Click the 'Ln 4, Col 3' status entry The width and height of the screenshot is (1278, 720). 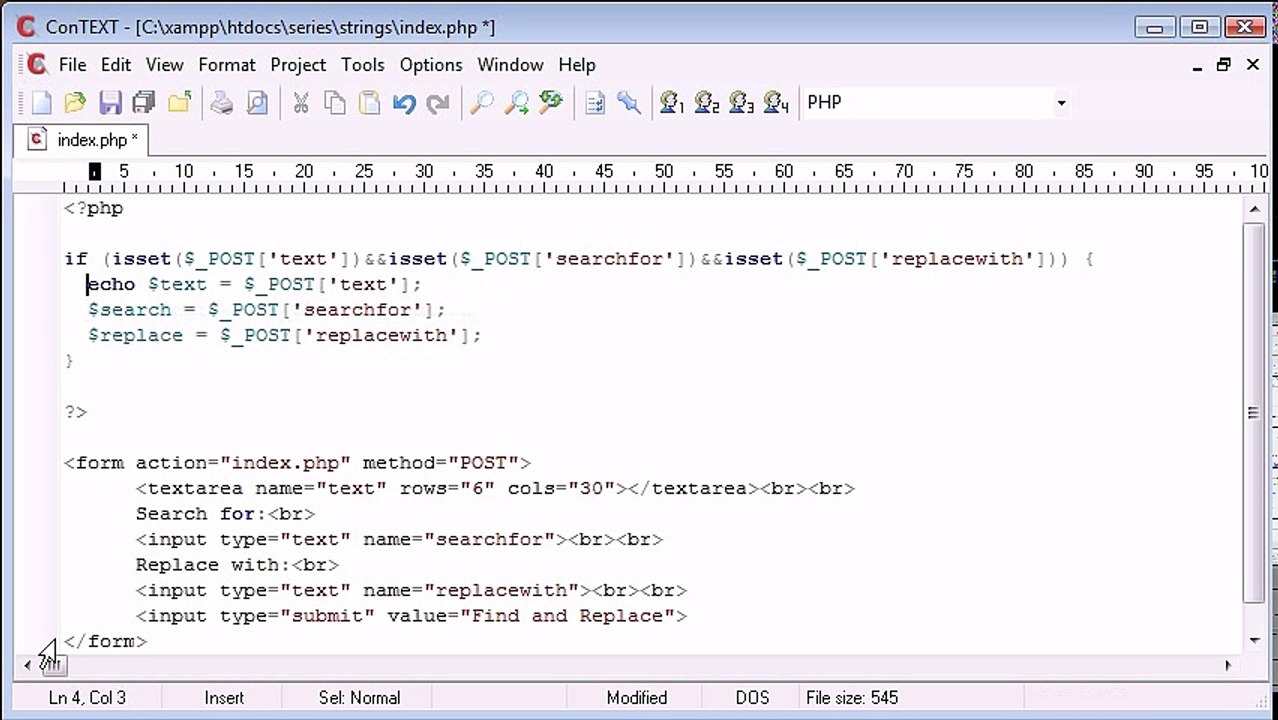[87, 698]
